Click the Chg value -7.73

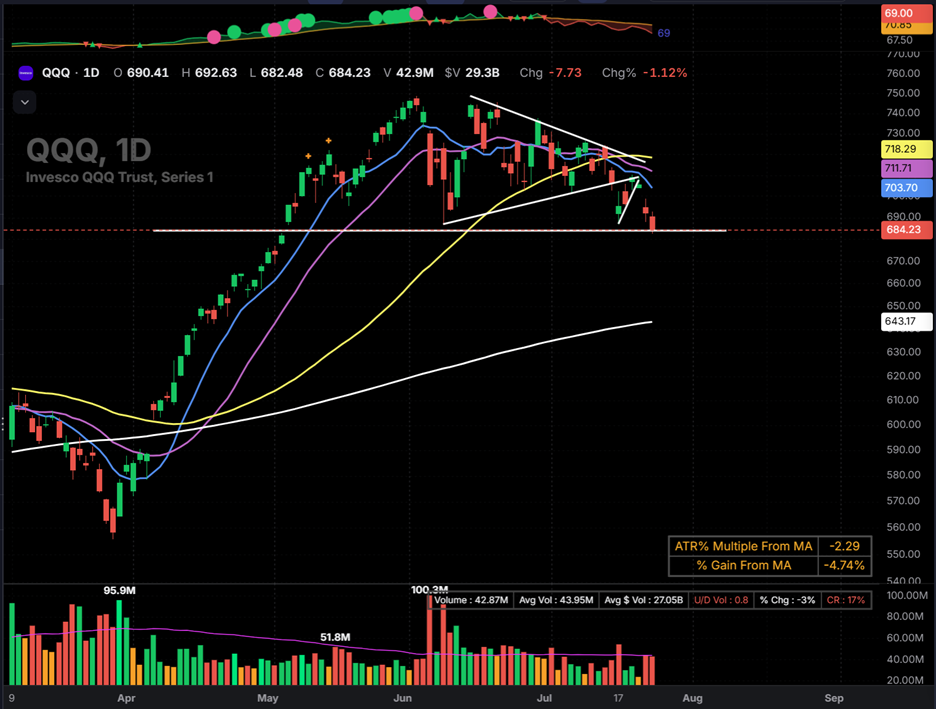pos(565,73)
